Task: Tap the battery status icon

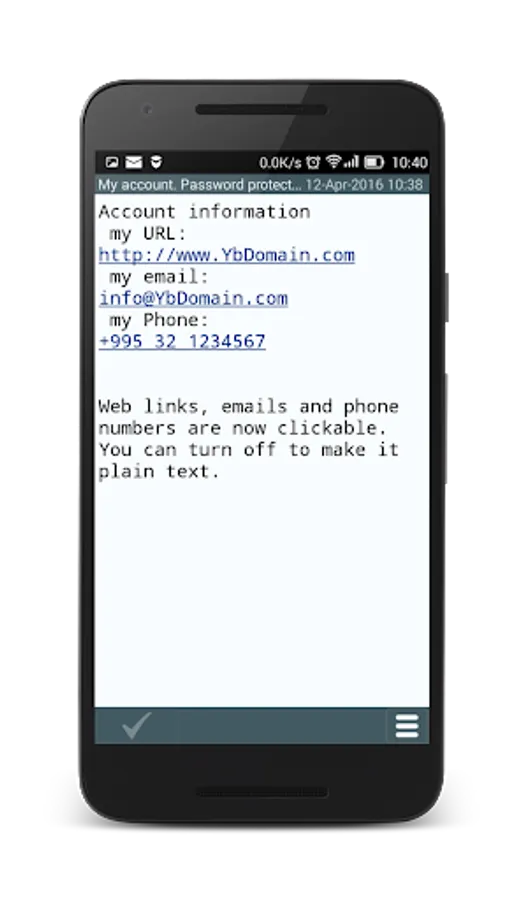Action: pos(374,163)
